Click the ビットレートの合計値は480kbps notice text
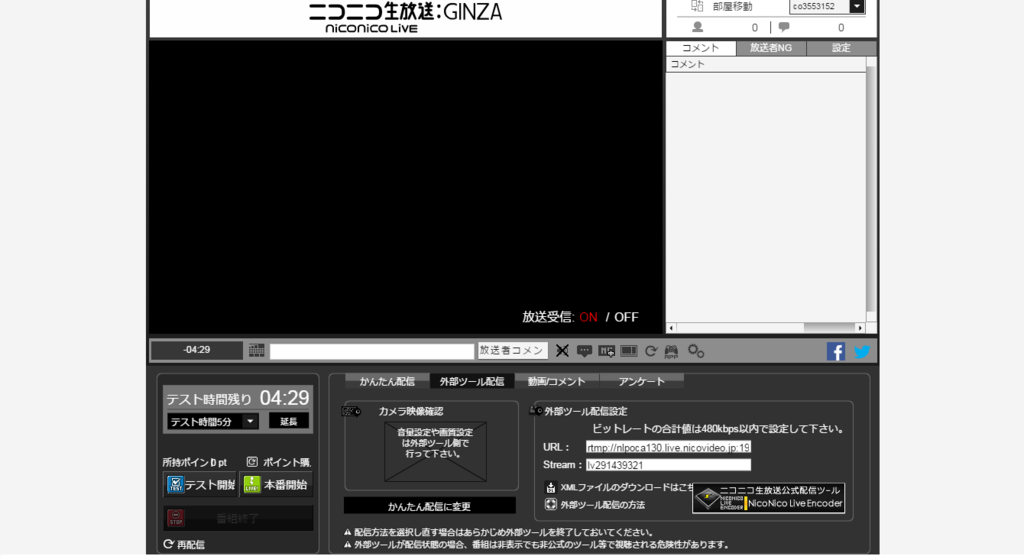Viewport: 1024px width, 556px height. point(718,429)
